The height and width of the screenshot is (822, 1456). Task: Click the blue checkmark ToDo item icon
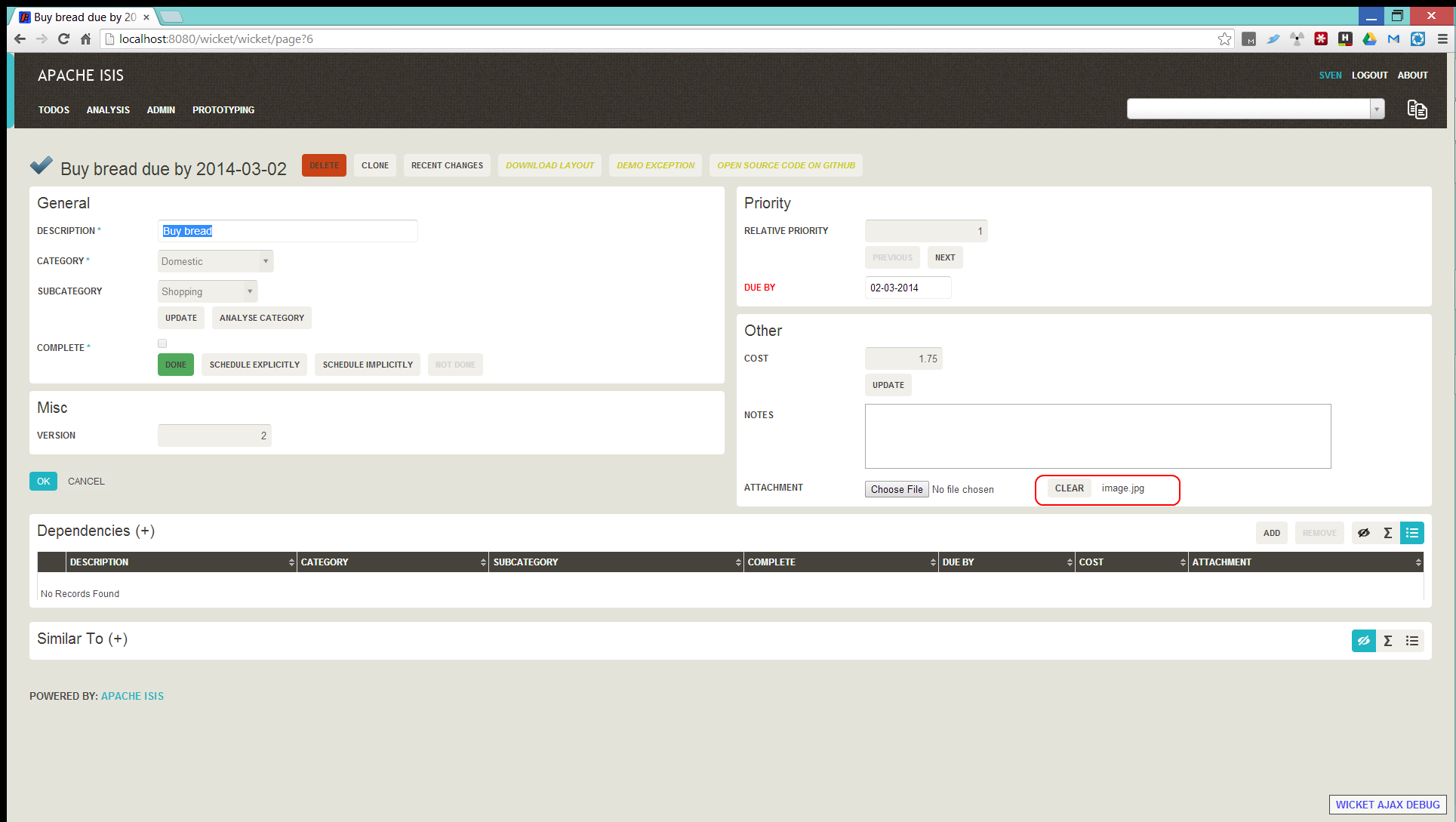pos(42,165)
